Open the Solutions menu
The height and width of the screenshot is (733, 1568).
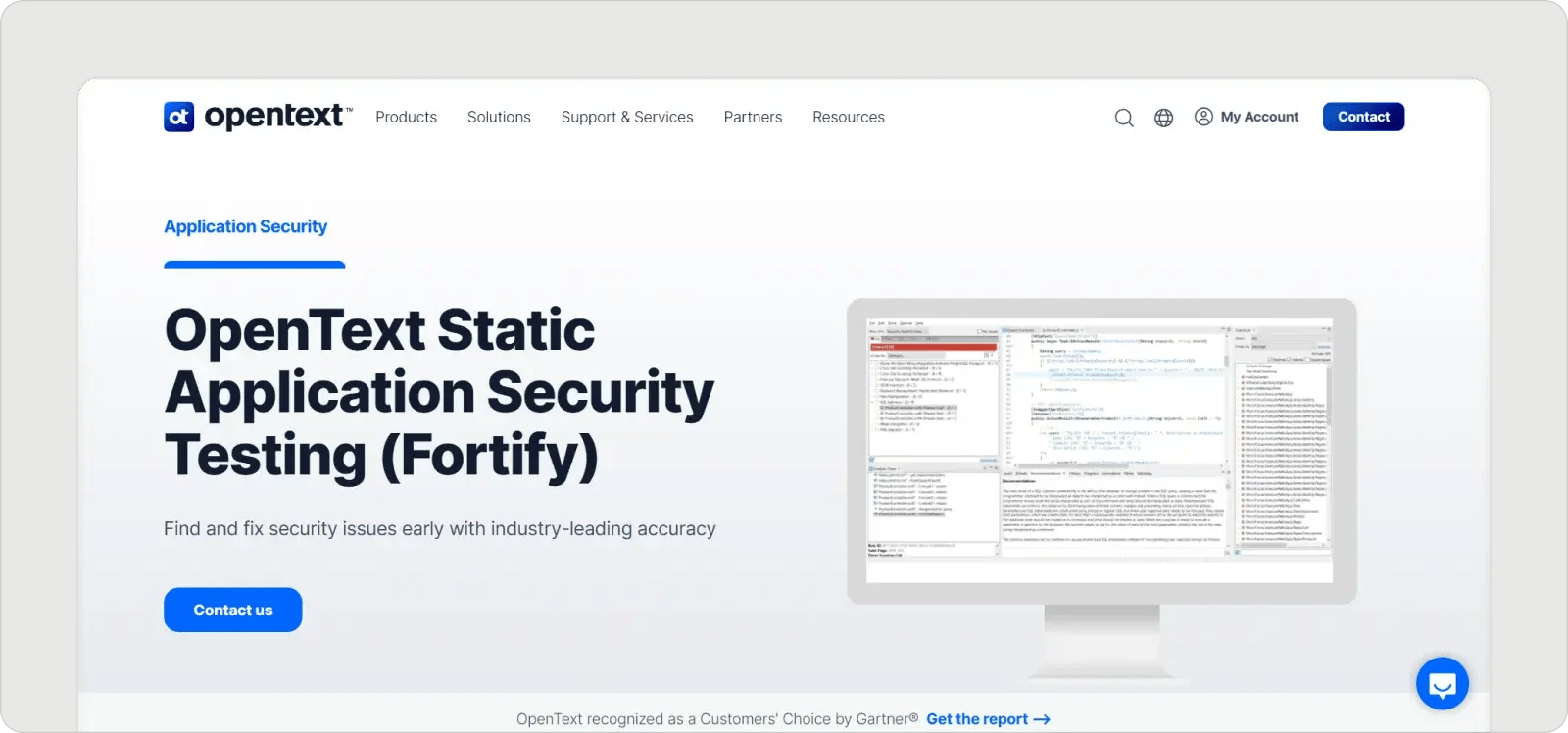[499, 117]
